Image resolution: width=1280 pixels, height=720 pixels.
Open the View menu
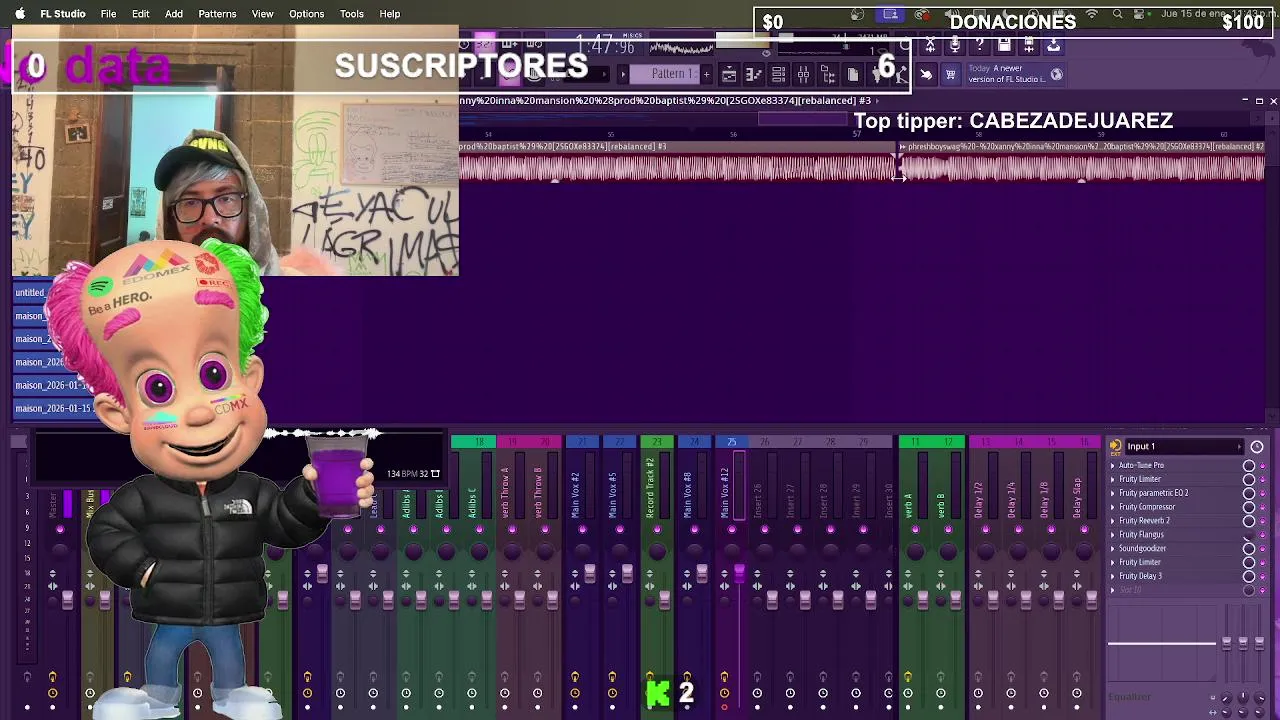tap(262, 14)
